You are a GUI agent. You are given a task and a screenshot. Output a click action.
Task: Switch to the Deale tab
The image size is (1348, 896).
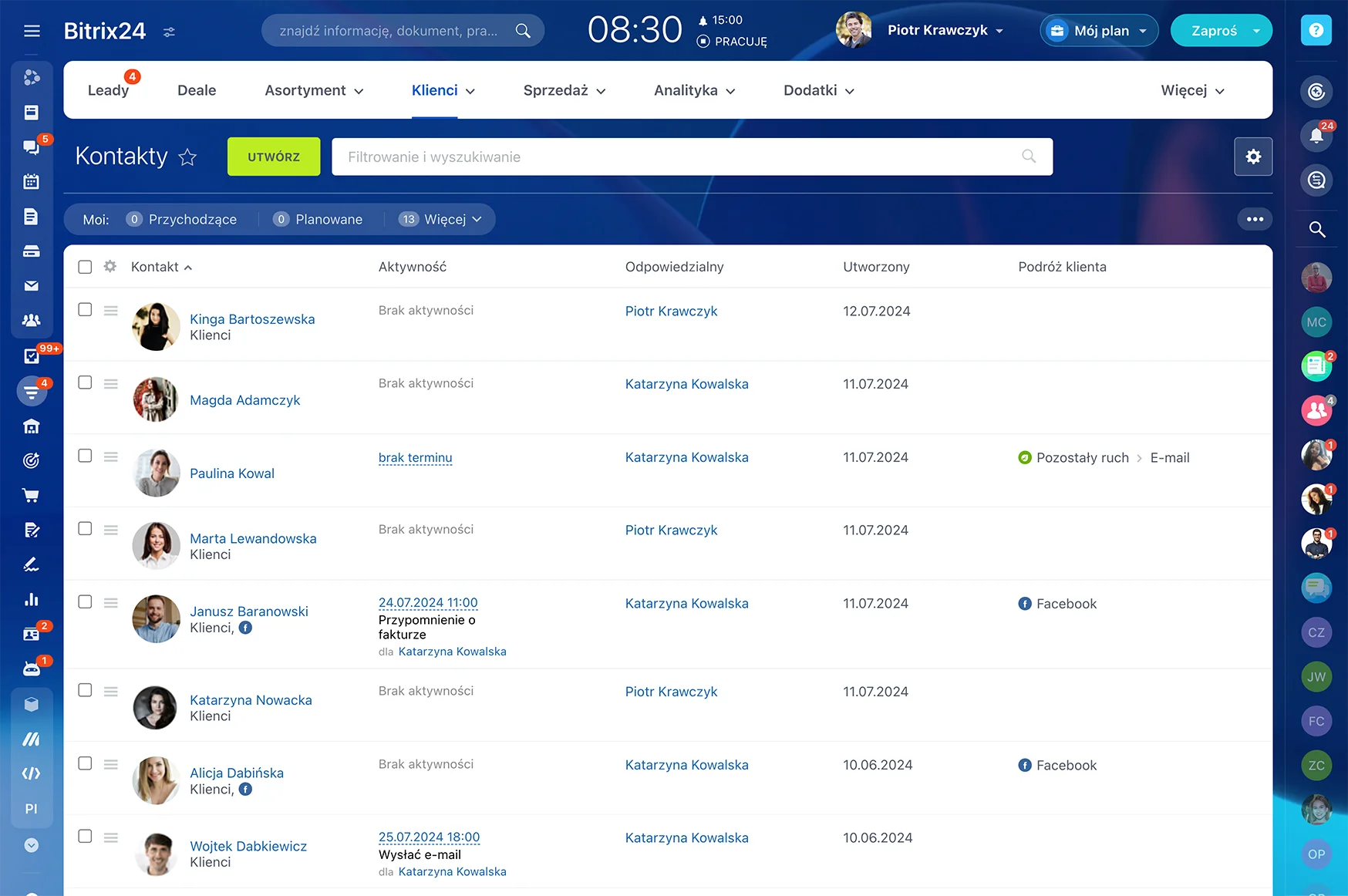pos(197,90)
